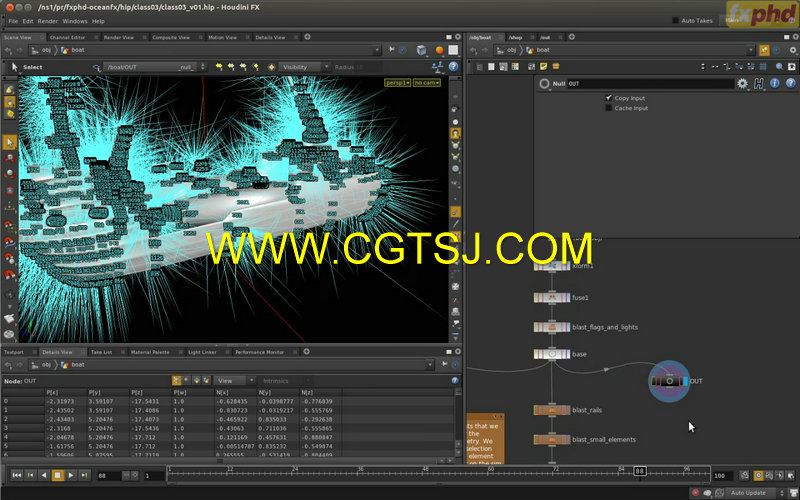The width and height of the screenshot is (800, 500).
Task: Switch to the Composite View tab
Action: click(x=171, y=37)
